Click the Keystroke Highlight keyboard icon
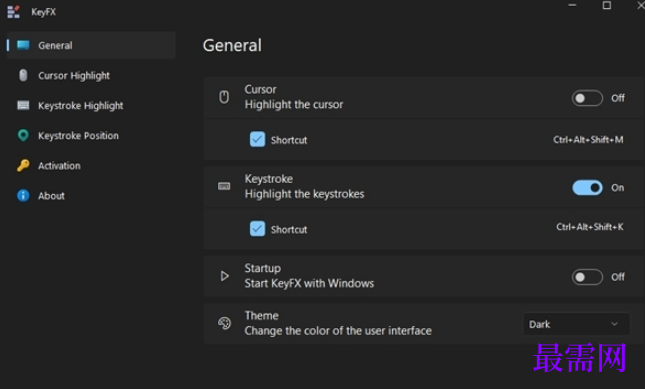 [23, 105]
